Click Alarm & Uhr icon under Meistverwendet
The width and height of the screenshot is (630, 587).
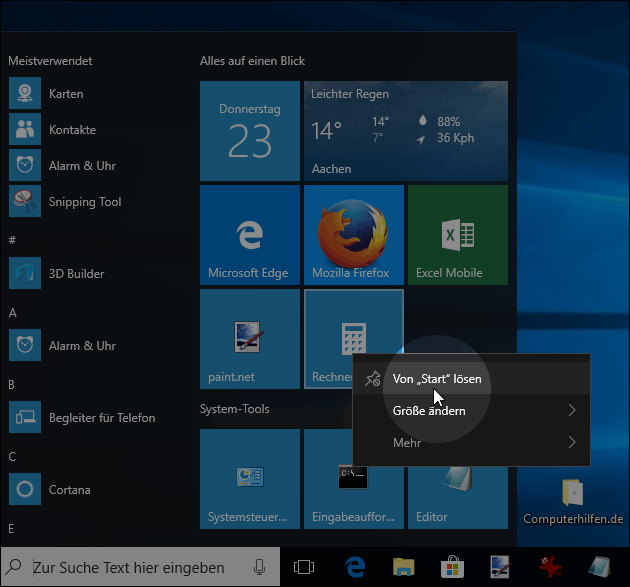point(25,165)
